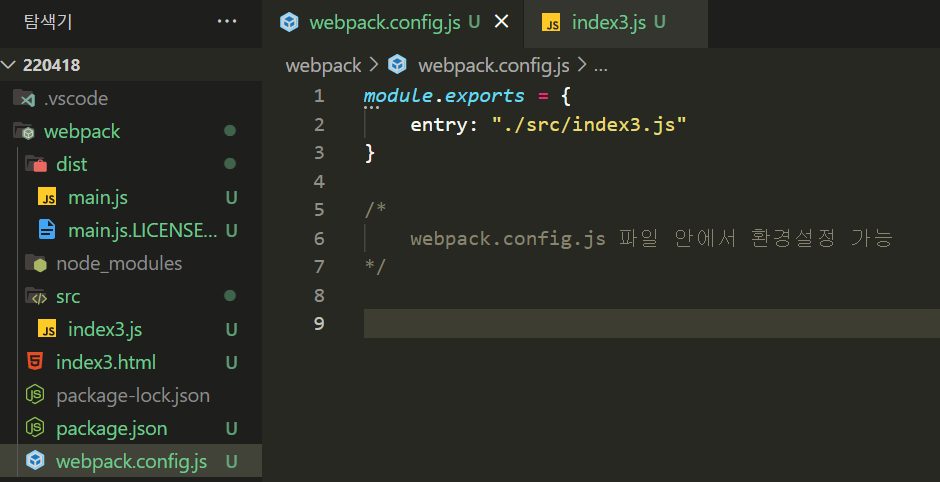Click the U git status beside main.js
The width and height of the screenshot is (940, 482).
231,197
